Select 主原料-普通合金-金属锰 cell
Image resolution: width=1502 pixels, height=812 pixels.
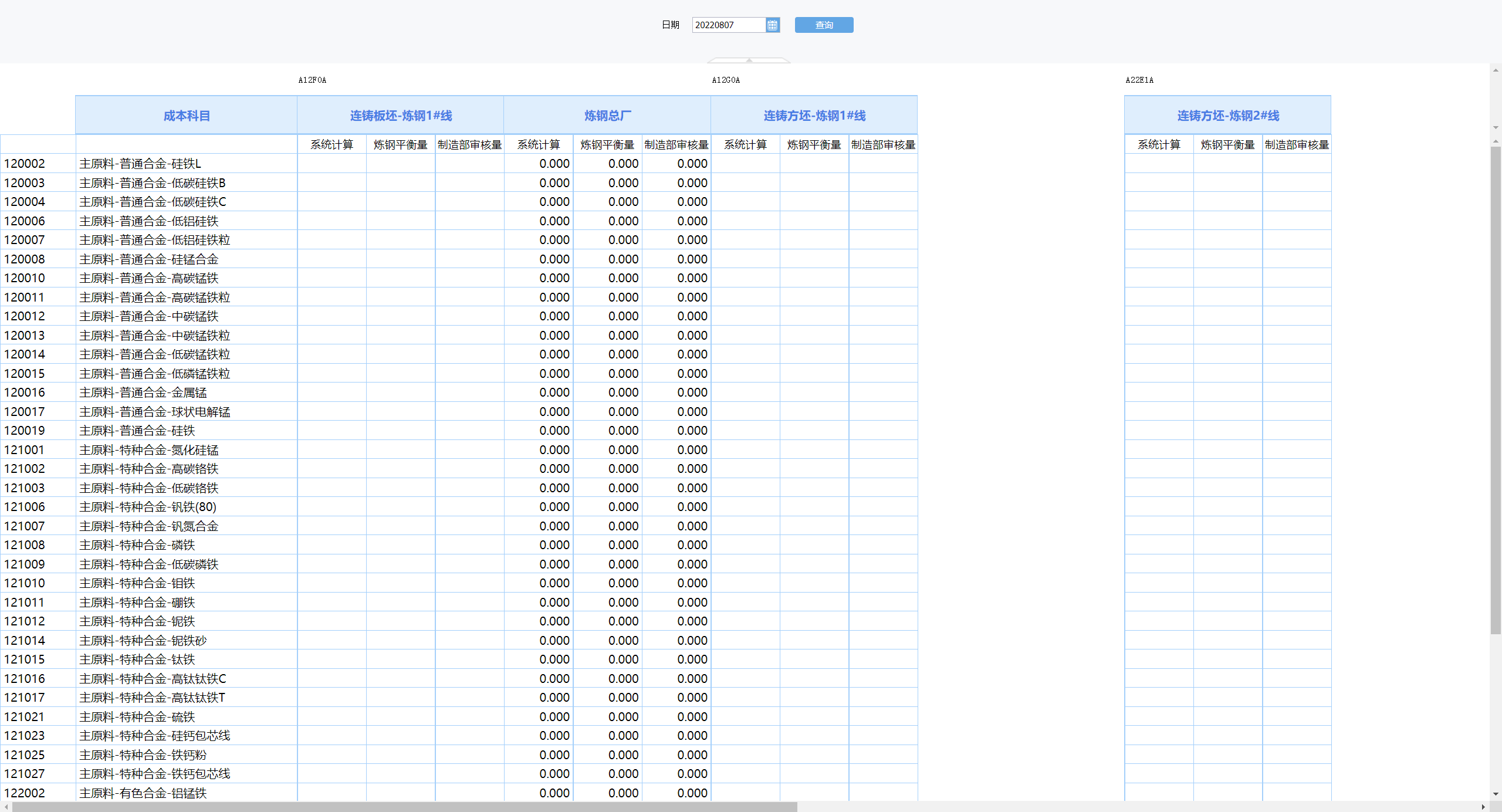tap(187, 393)
